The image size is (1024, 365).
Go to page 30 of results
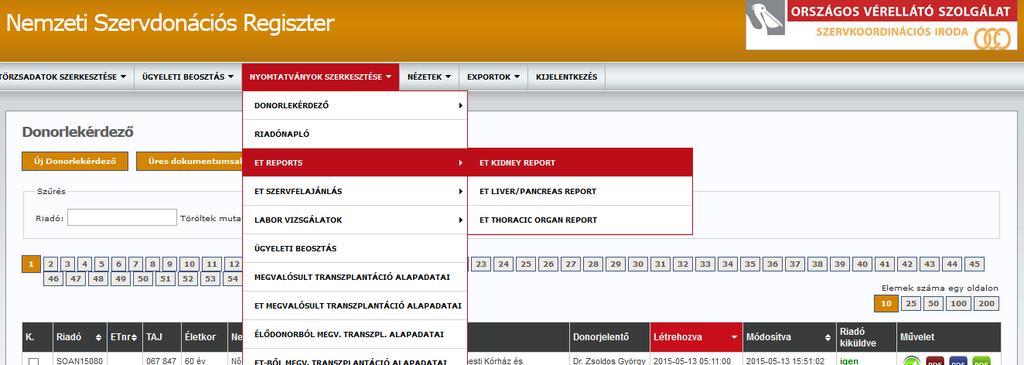[638, 264]
